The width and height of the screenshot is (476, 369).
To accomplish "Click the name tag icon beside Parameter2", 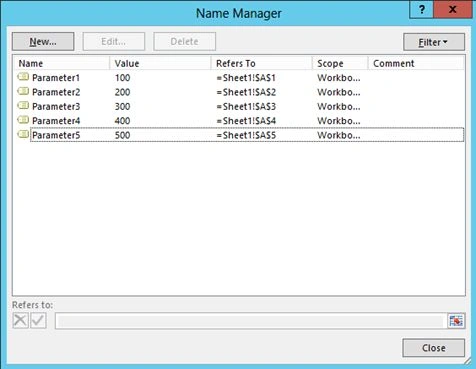I will [23, 91].
